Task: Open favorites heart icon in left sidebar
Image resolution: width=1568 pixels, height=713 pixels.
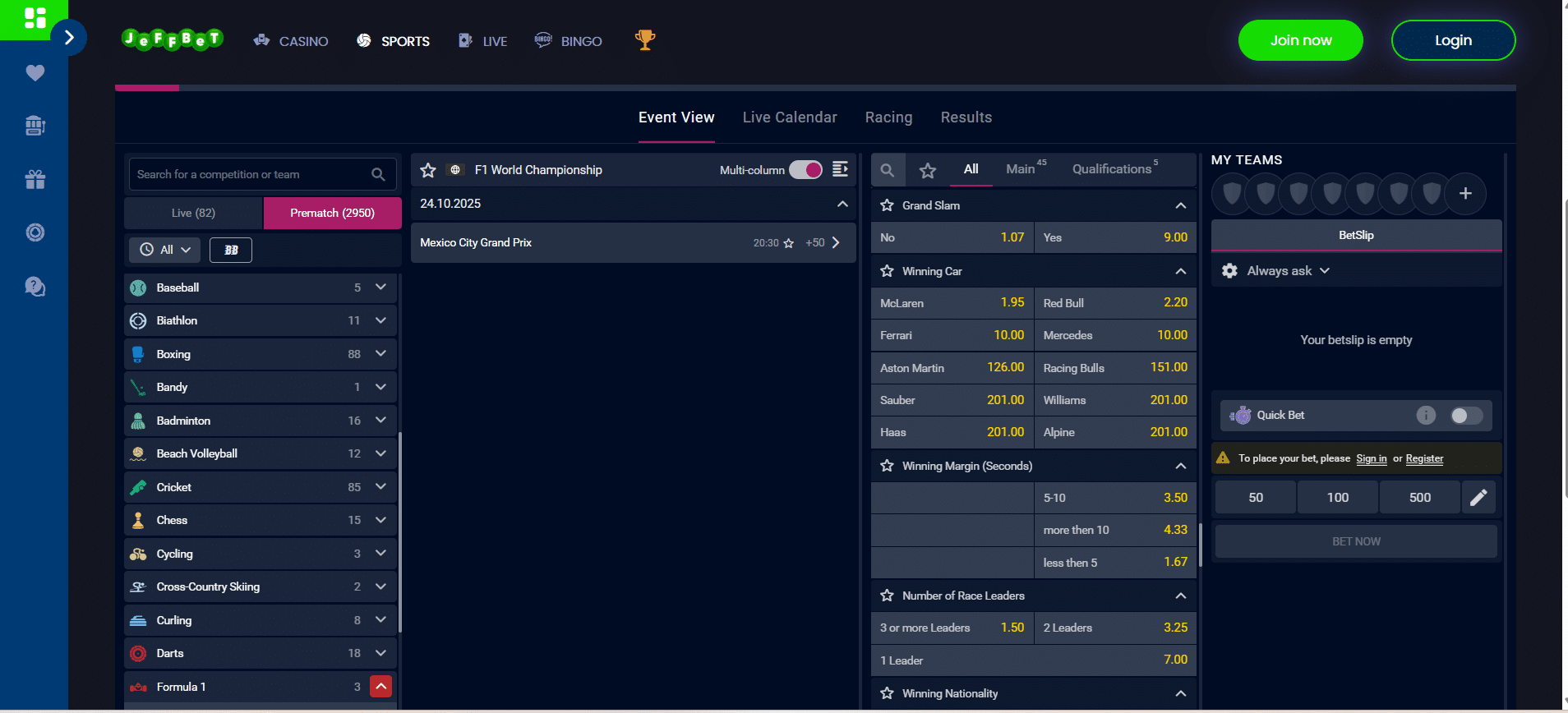Action: point(35,73)
